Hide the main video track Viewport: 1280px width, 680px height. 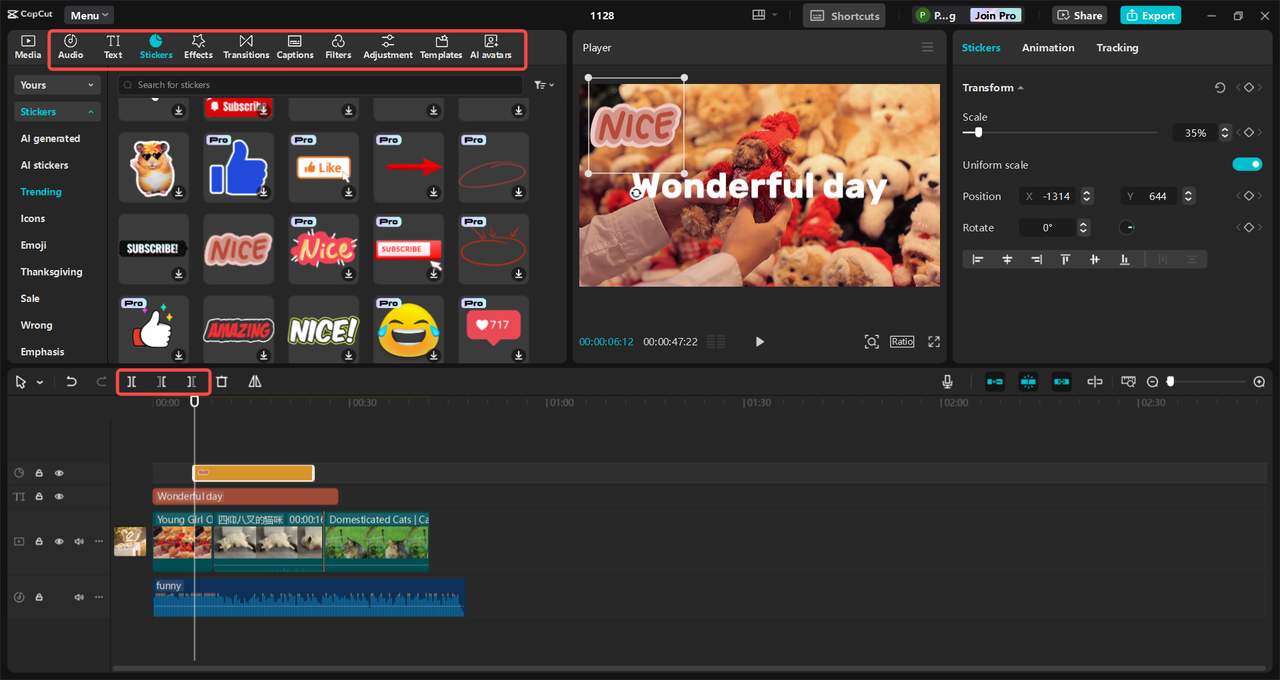coord(59,542)
